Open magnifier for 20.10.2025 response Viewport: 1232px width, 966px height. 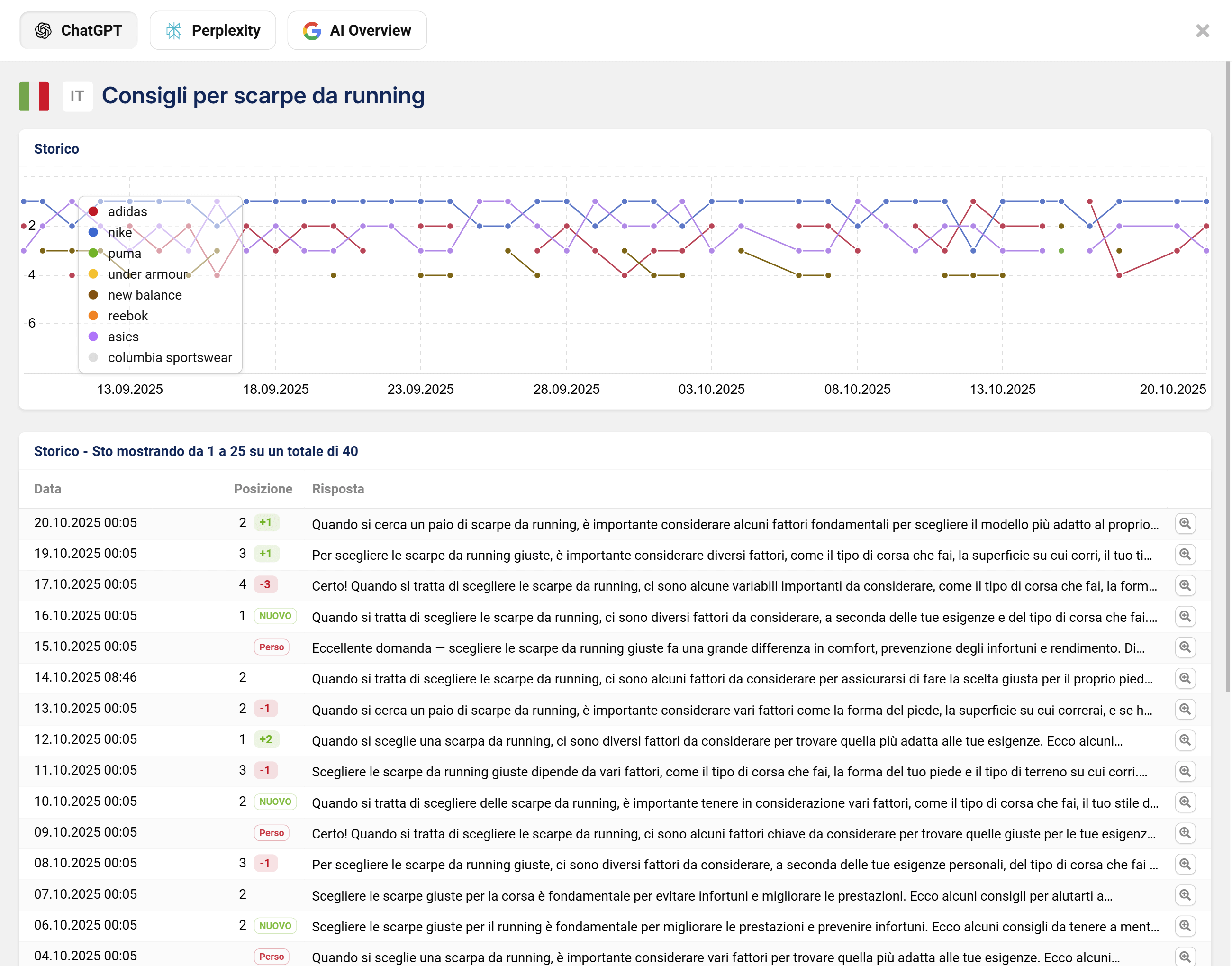tap(1185, 523)
